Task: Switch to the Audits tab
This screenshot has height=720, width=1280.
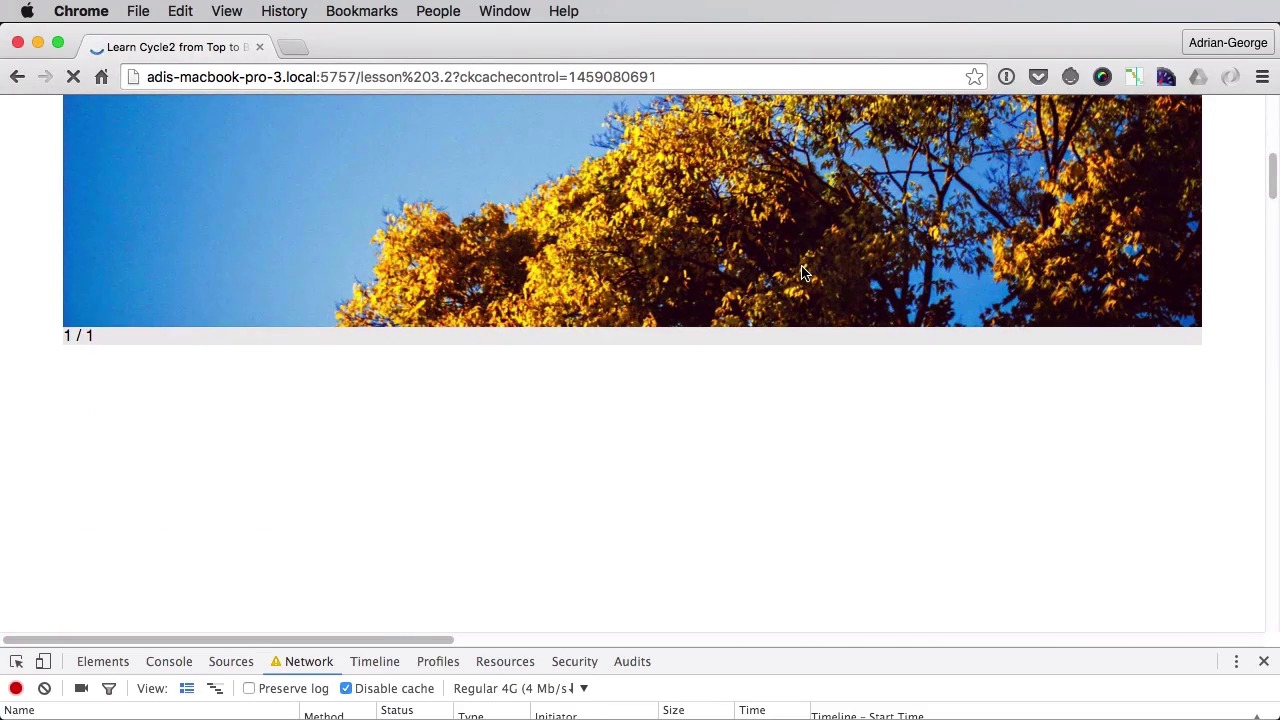Action: click(x=632, y=661)
